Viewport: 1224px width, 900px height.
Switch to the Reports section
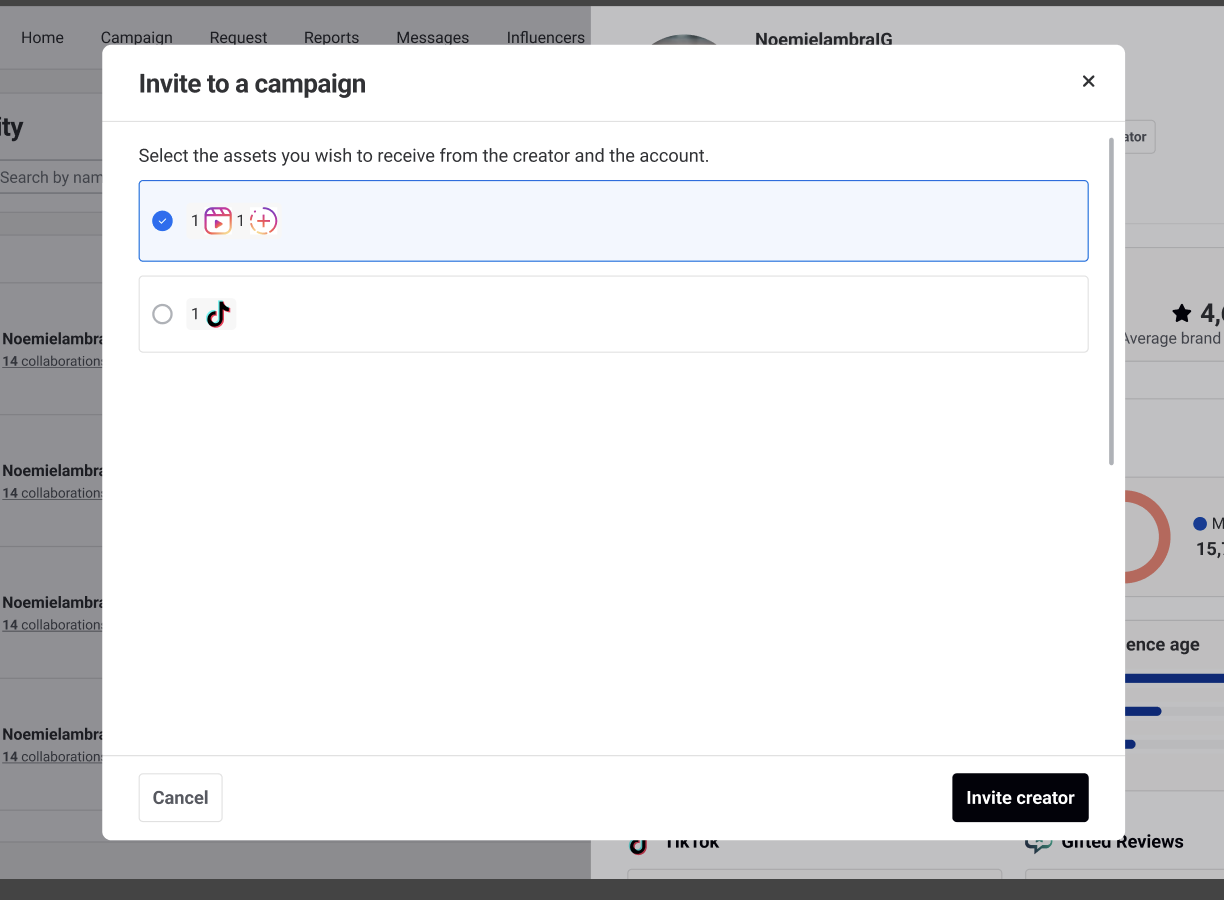[x=331, y=37]
